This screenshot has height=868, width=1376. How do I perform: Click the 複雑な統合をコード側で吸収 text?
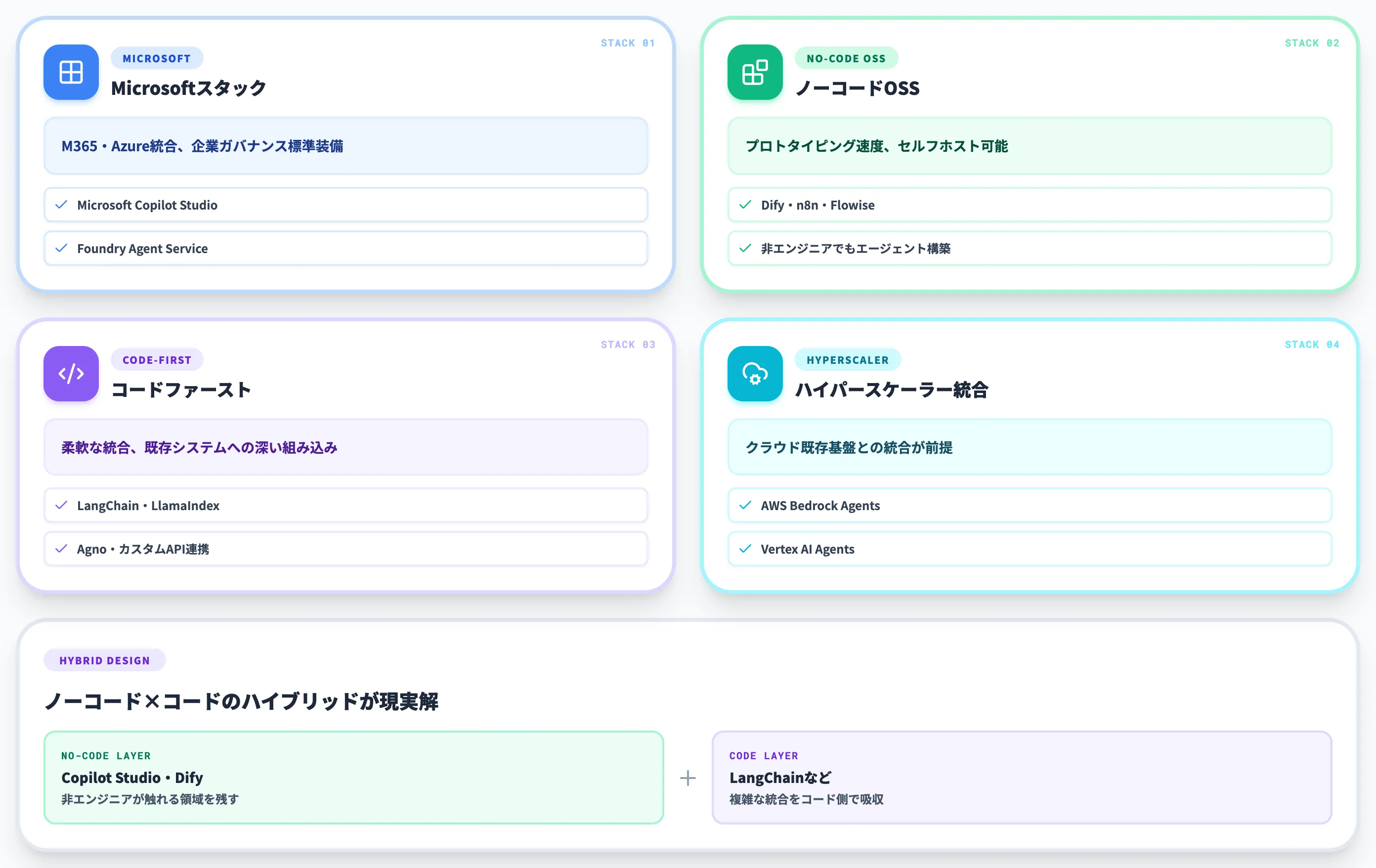pyautogui.click(x=806, y=799)
